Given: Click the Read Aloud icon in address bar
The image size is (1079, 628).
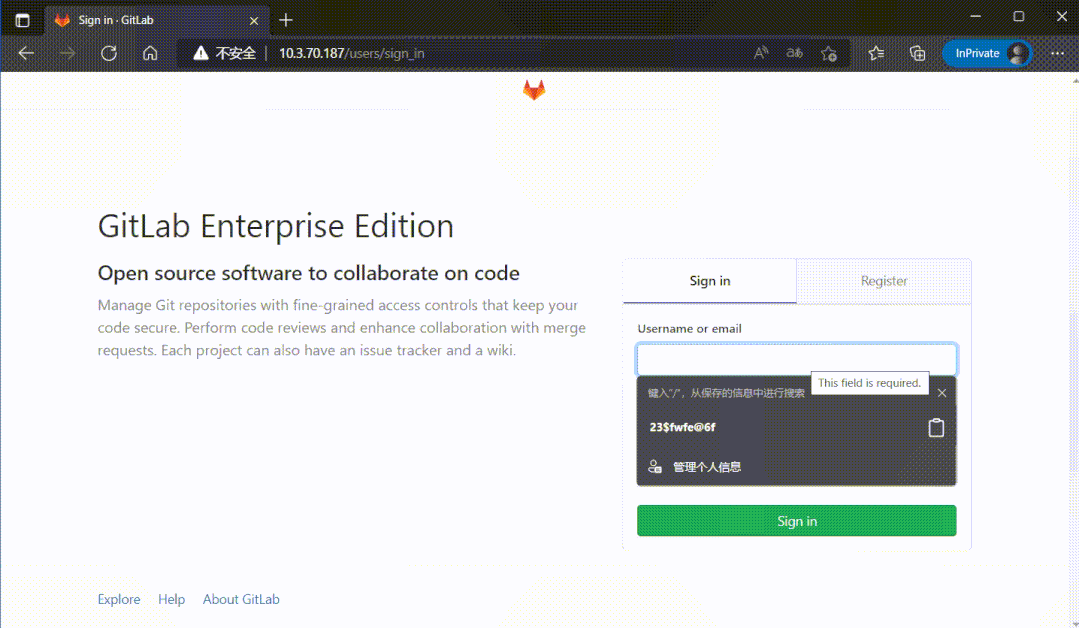Looking at the screenshot, I should click(761, 53).
